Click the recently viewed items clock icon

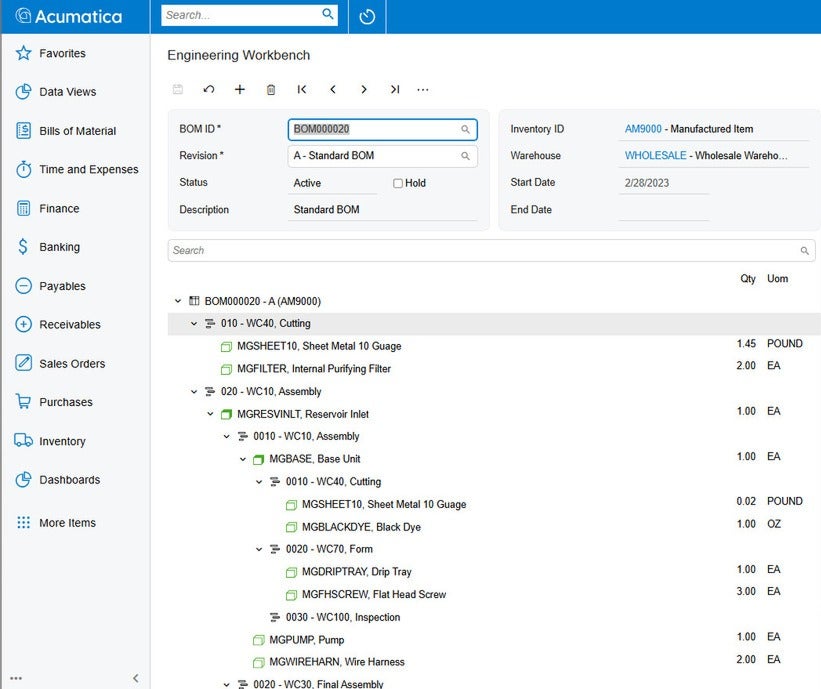click(x=366, y=16)
